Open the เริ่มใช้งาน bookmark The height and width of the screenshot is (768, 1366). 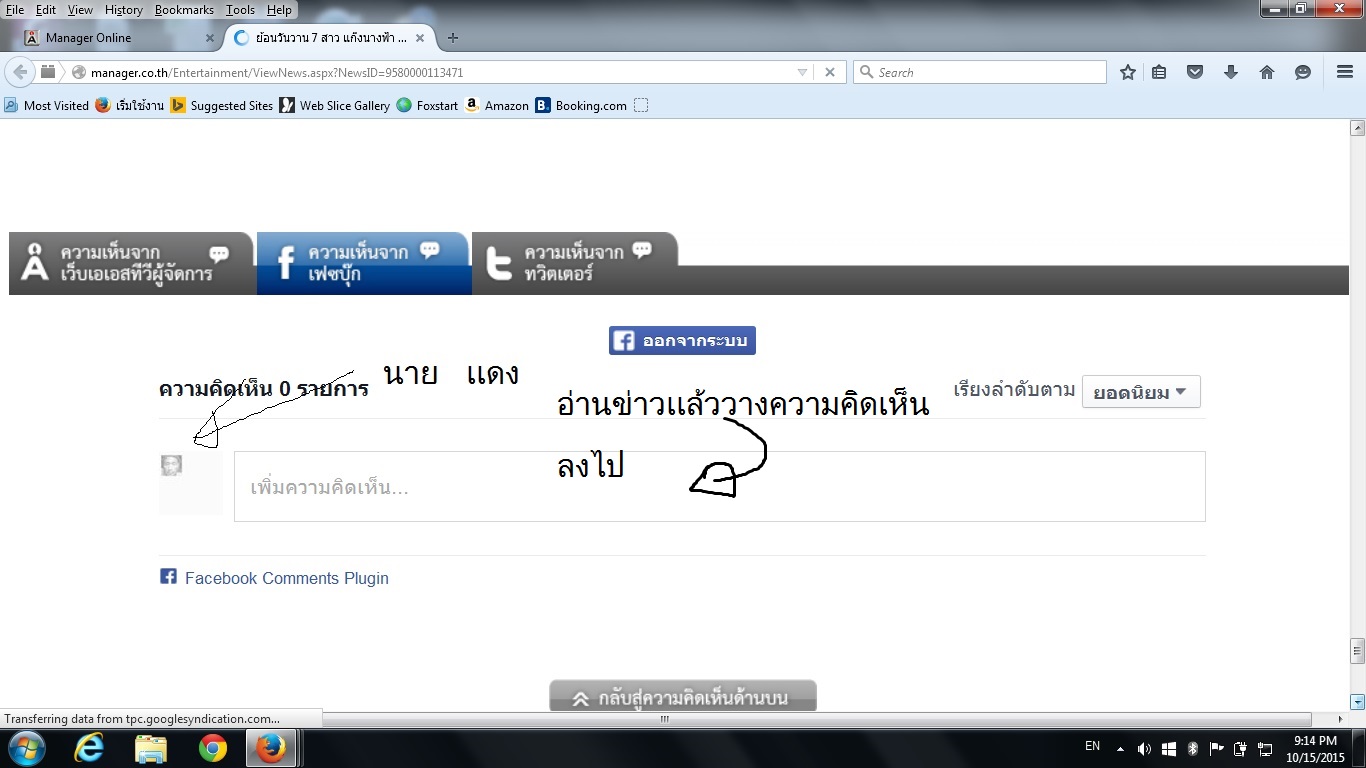point(130,105)
